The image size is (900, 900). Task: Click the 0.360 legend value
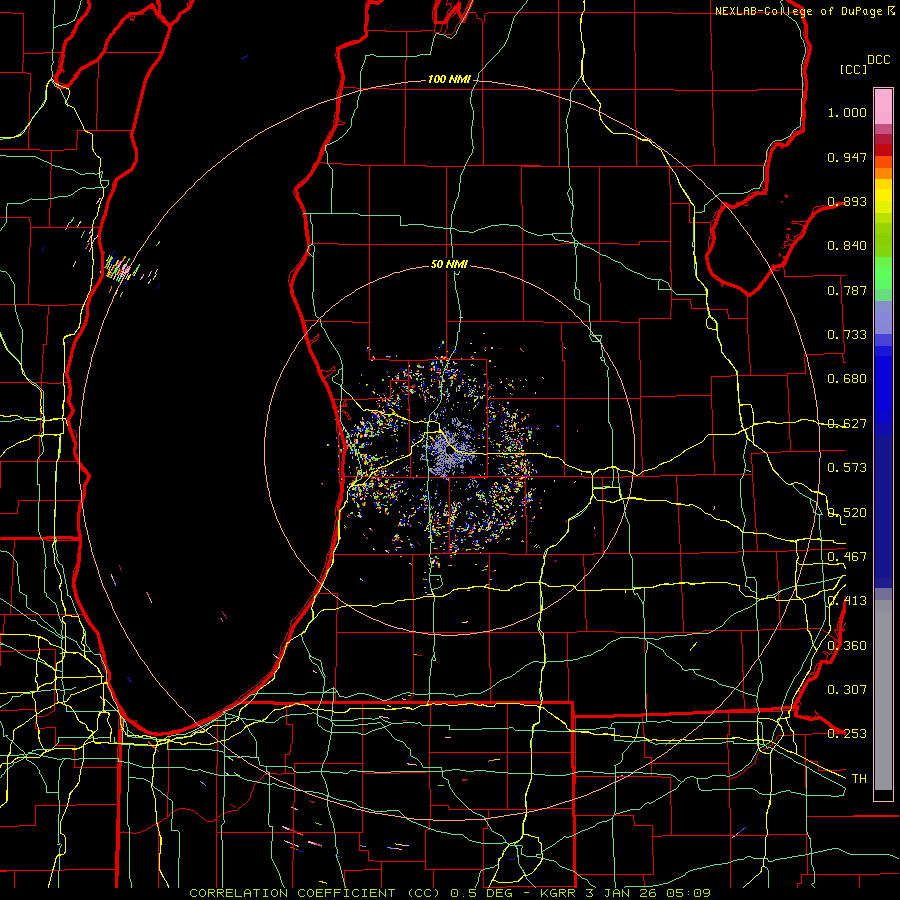[x=847, y=645]
